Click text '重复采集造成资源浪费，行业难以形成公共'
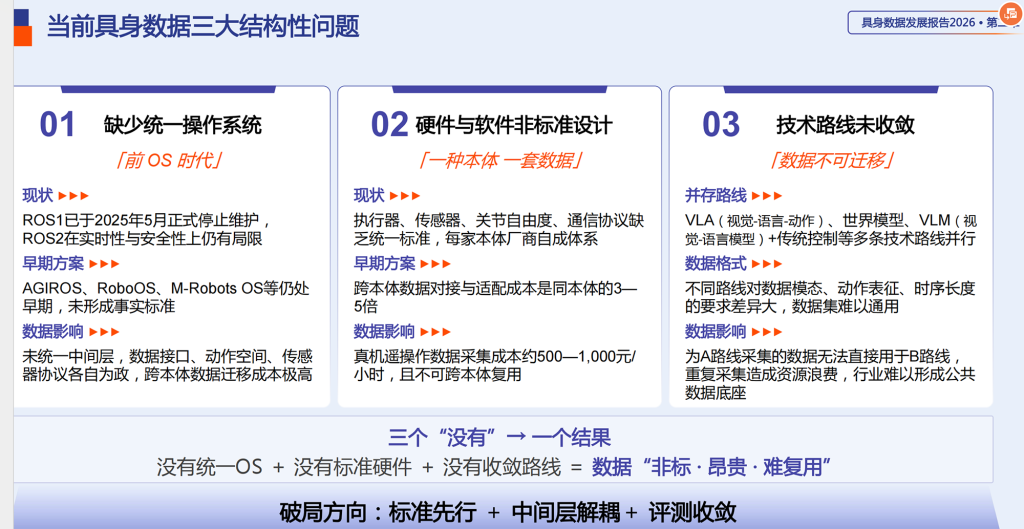The height and width of the screenshot is (529, 1024). [830, 375]
